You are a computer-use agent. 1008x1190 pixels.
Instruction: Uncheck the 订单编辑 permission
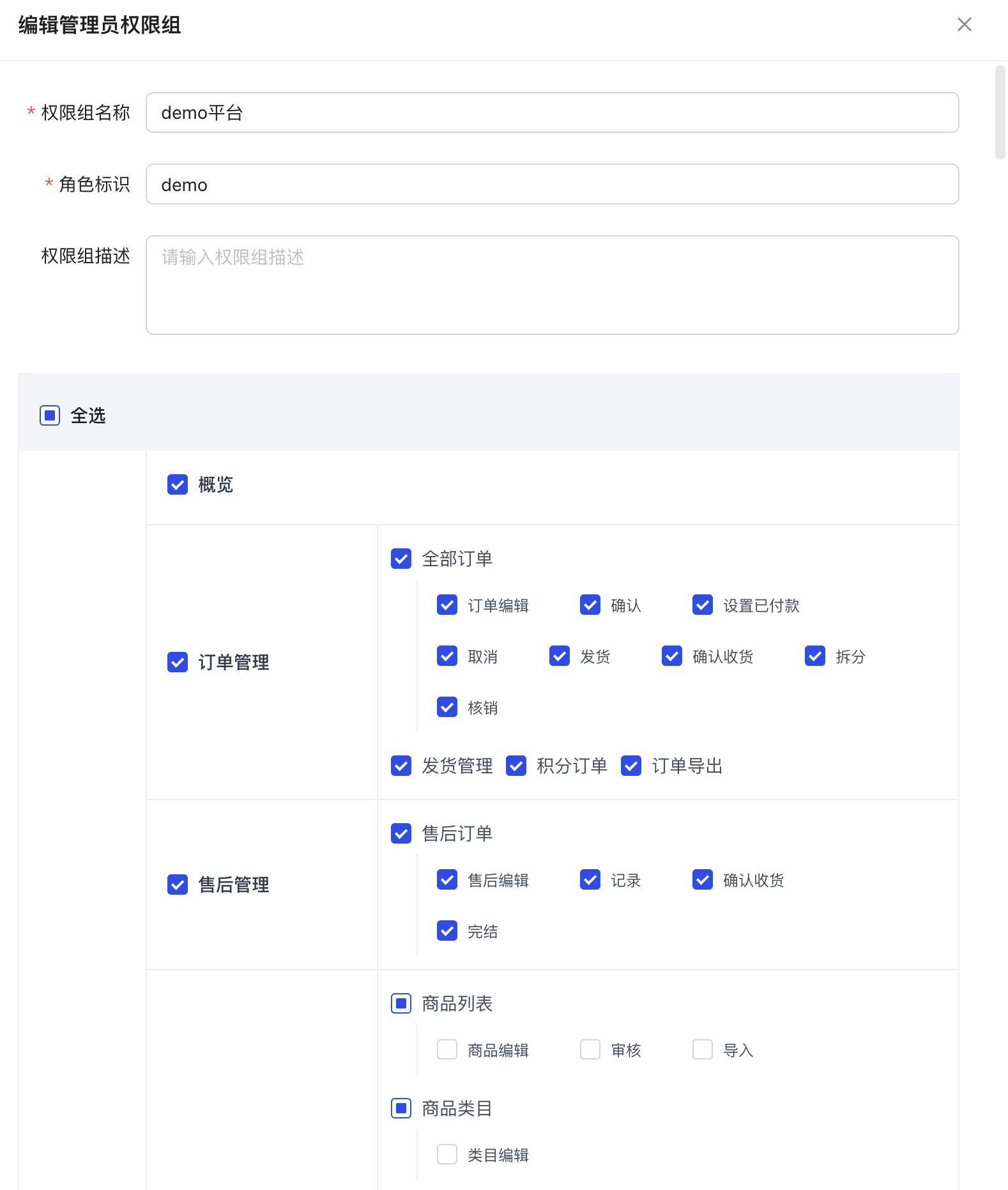point(447,605)
